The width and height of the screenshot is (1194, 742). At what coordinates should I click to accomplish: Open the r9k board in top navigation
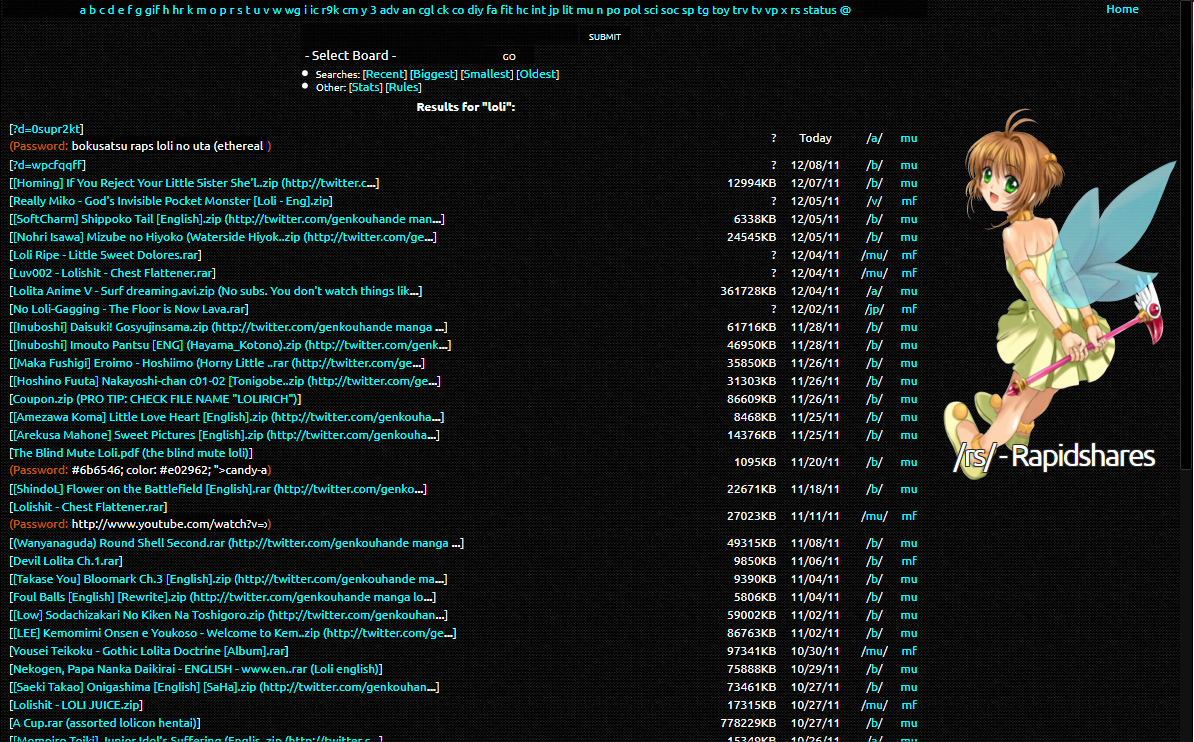(x=330, y=10)
